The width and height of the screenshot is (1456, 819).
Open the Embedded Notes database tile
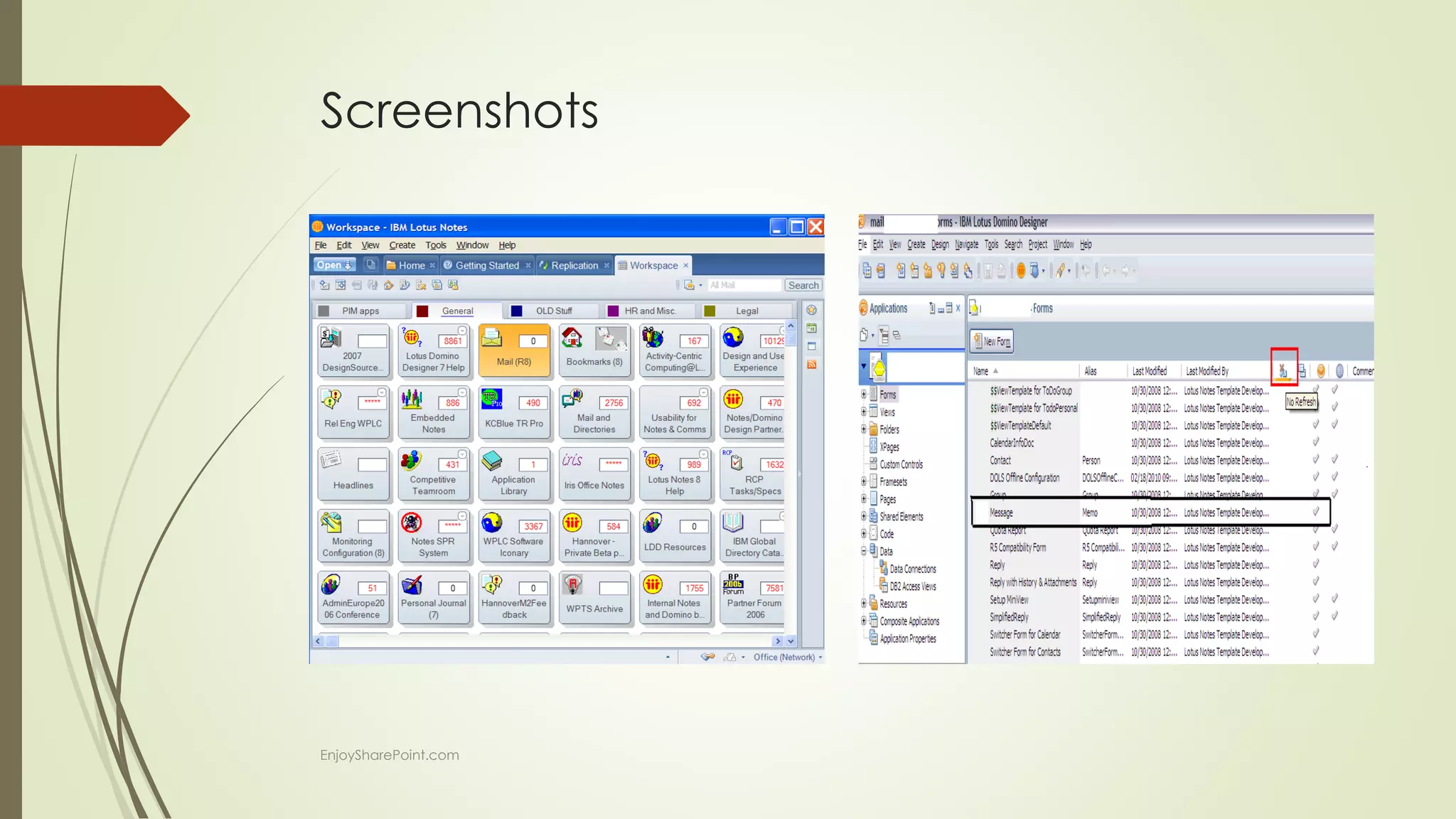tap(434, 412)
